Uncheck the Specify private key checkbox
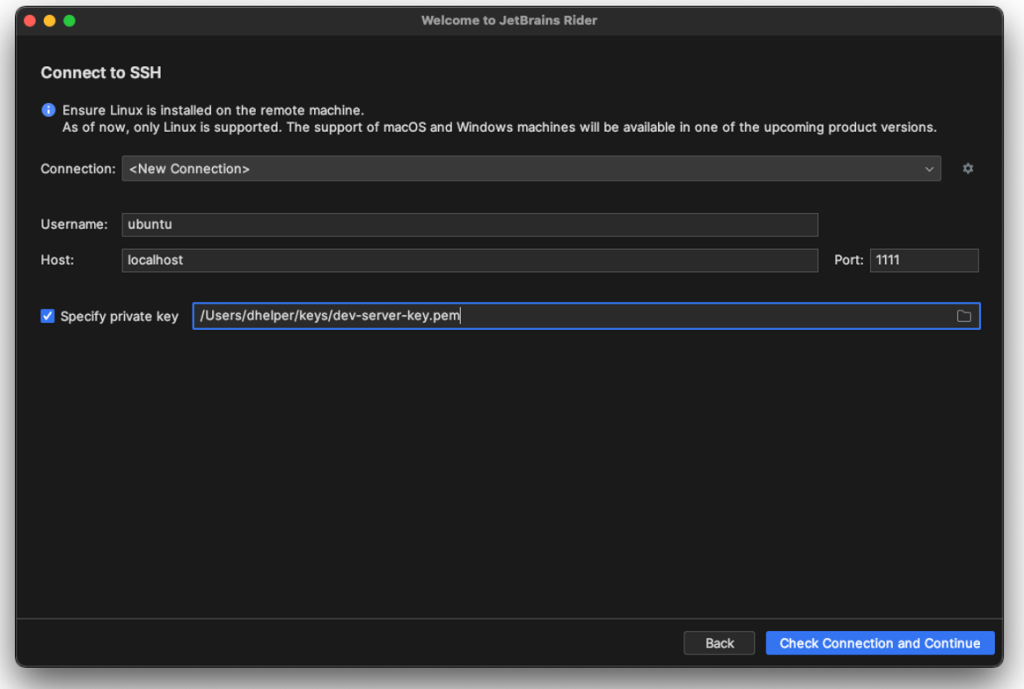The width and height of the screenshot is (1024, 689). pyautogui.click(x=47, y=316)
